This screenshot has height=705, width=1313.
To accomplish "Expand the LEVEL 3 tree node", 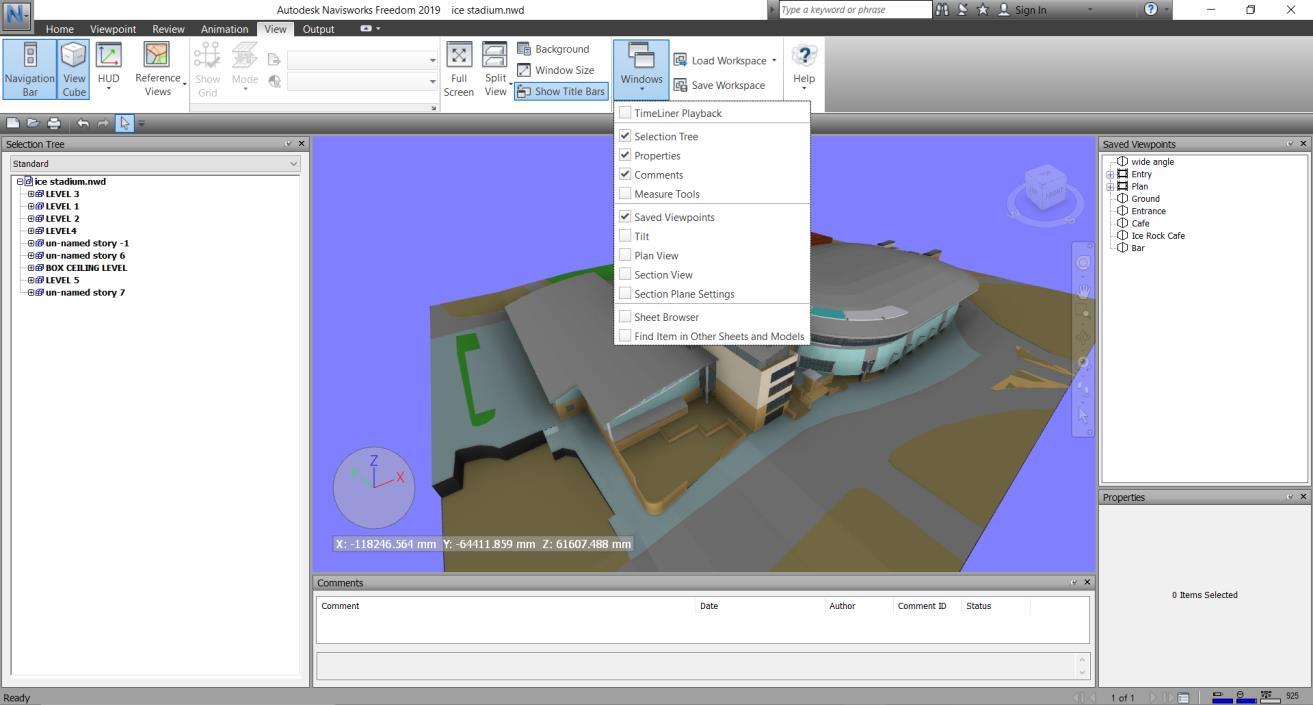I will tap(31, 194).
